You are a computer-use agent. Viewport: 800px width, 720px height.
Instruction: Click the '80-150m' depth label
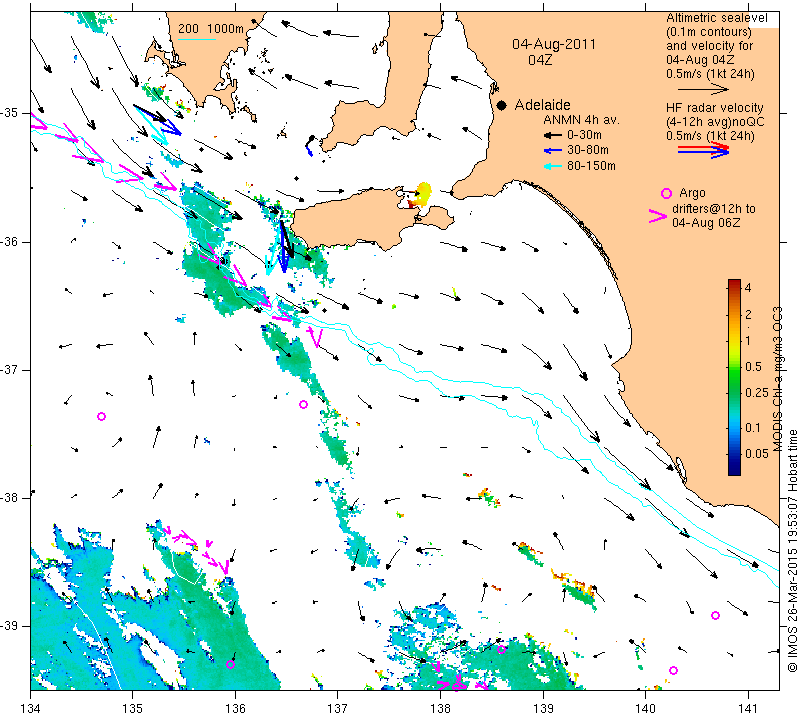tap(591, 166)
